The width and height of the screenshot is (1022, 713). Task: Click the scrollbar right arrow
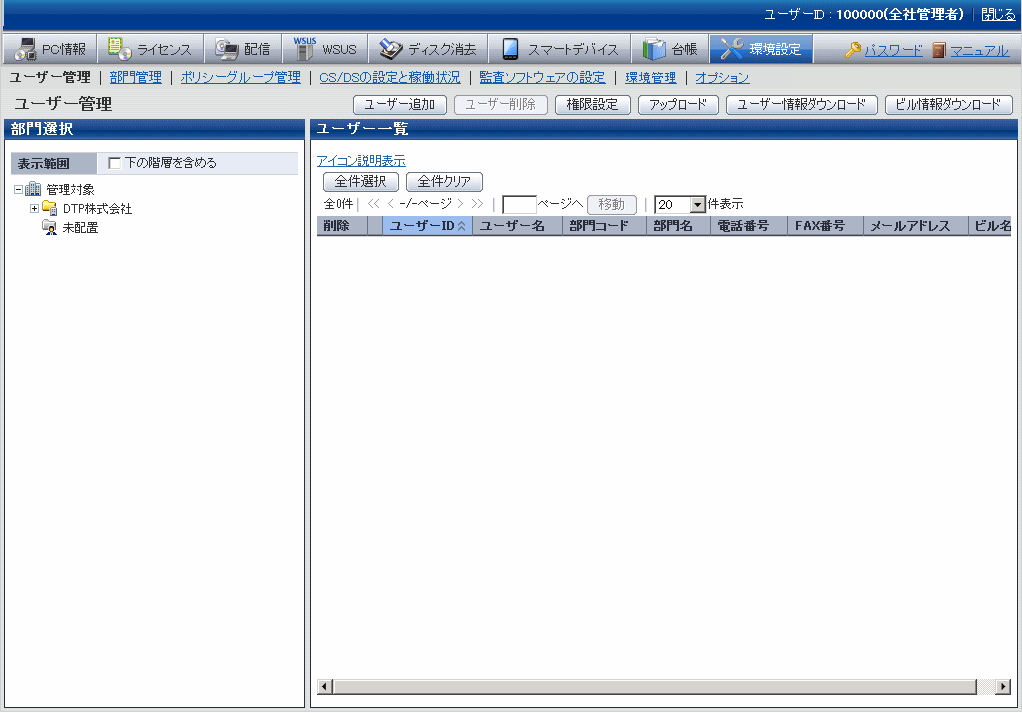pos(1004,686)
